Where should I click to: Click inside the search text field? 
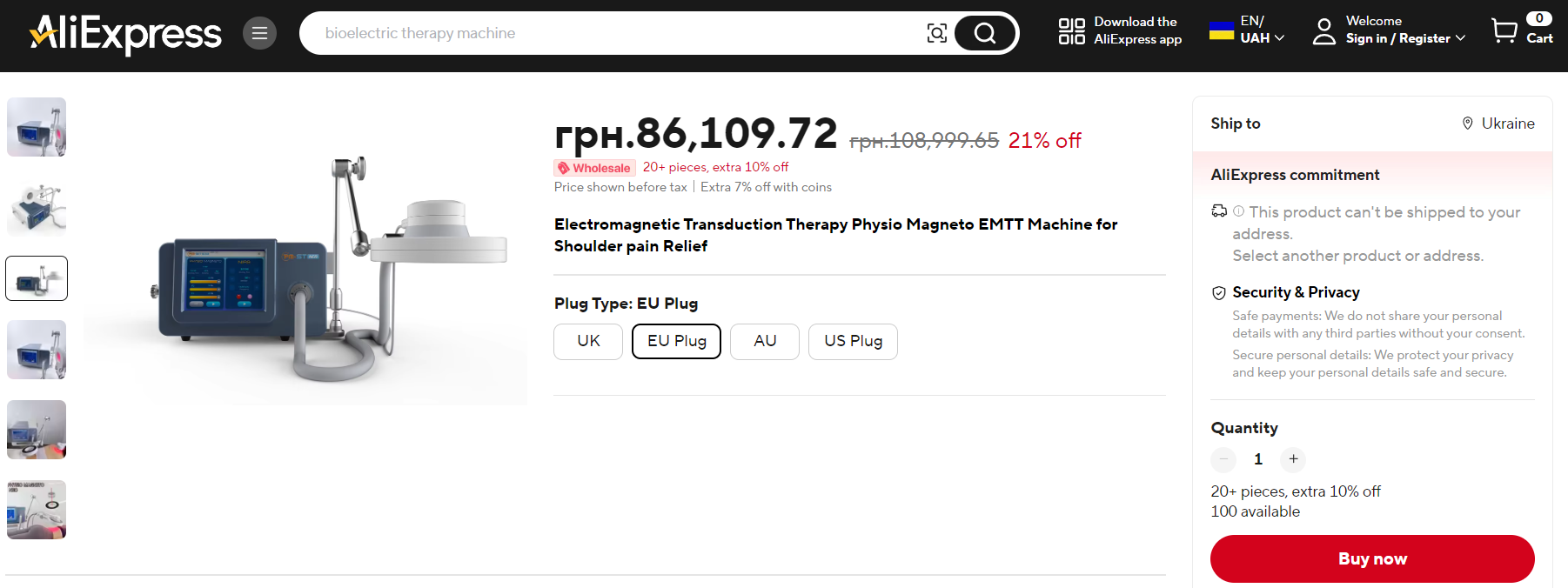point(609,33)
